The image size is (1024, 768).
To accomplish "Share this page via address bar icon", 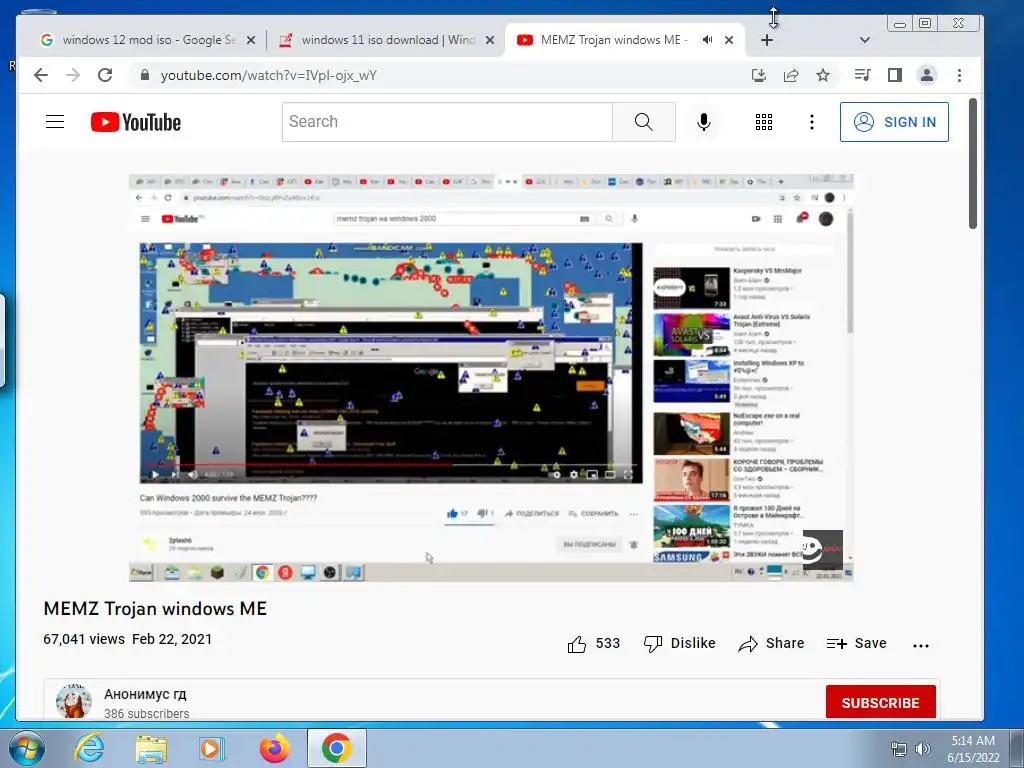I will 791,75.
